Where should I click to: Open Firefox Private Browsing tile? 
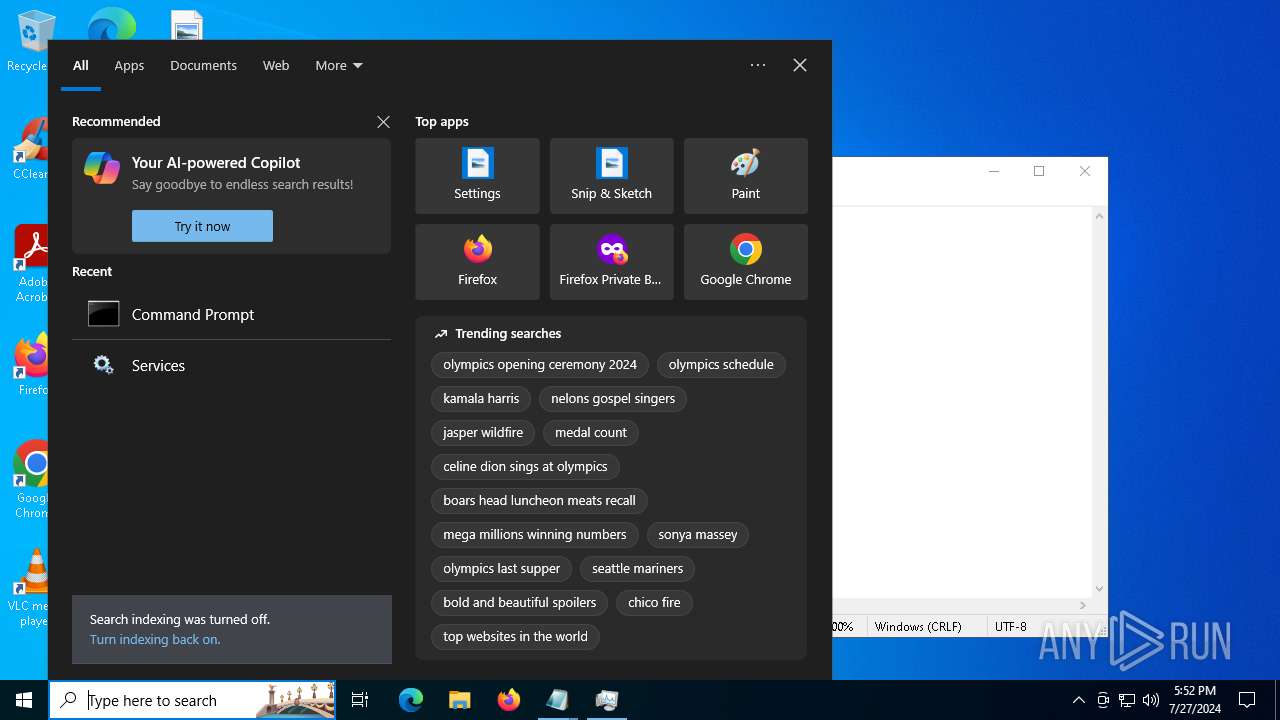pyautogui.click(x=611, y=262)
